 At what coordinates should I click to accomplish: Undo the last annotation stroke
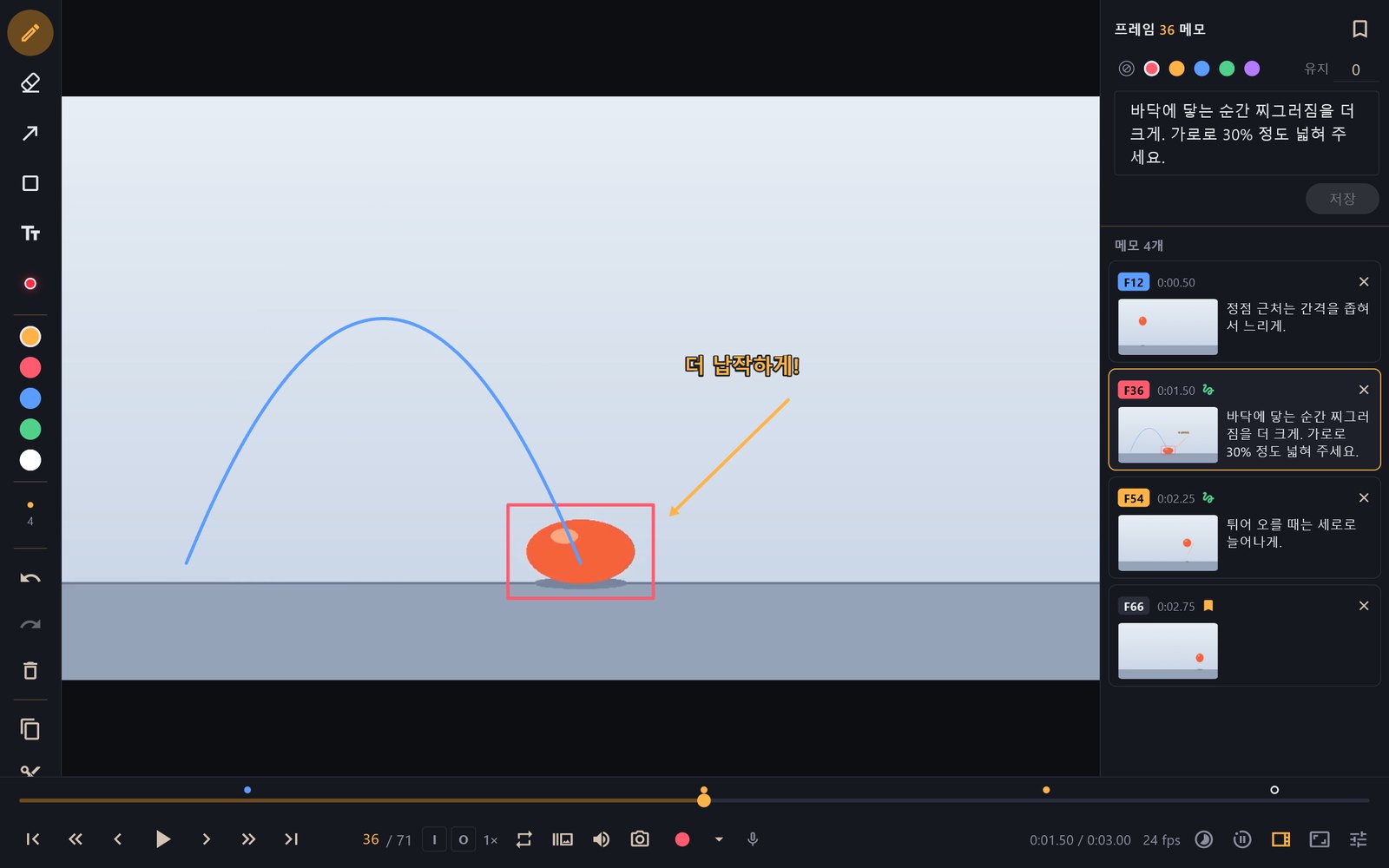pyautogui.click(x=30, y=579)
